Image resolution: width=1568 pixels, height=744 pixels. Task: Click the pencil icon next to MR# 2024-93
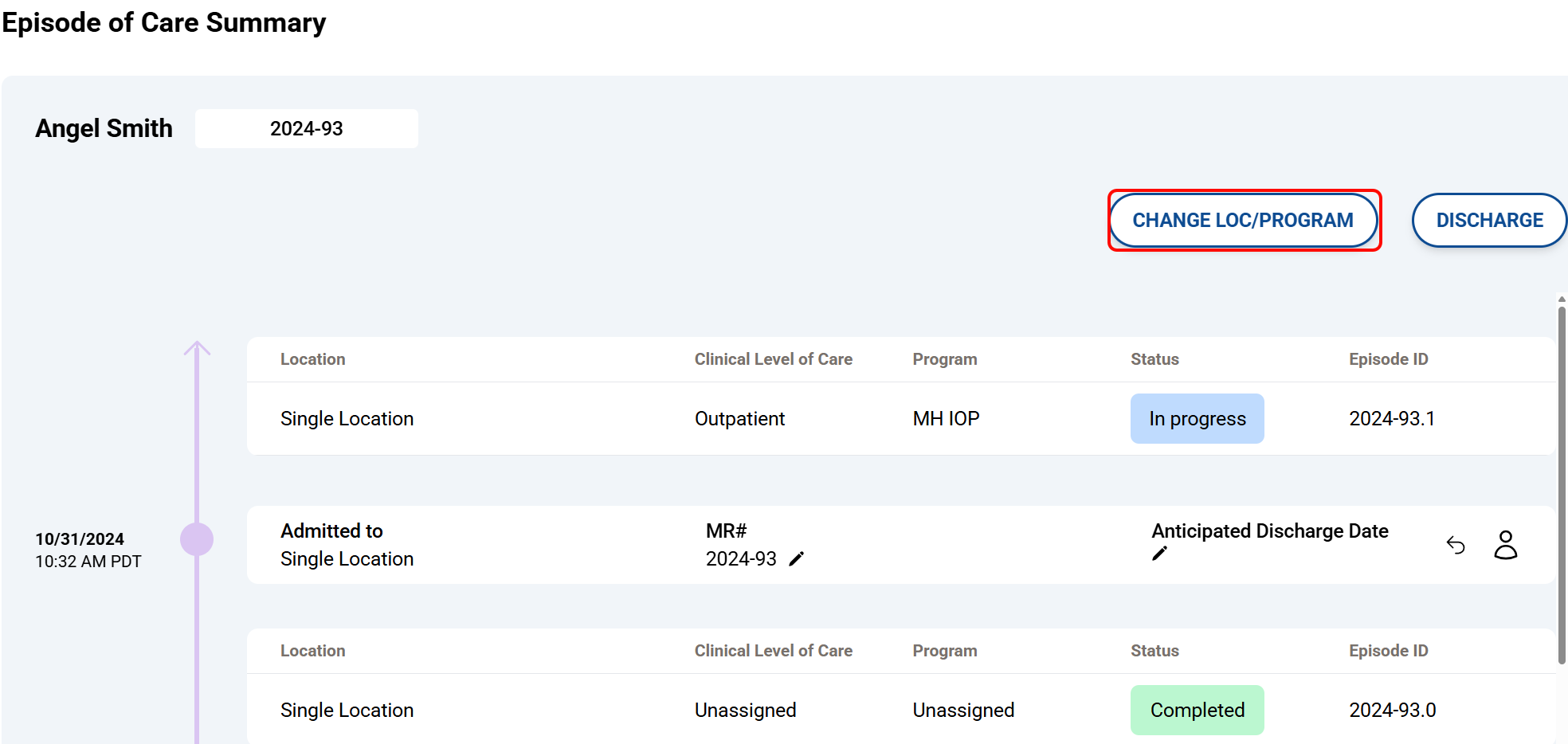pos(796,559)
